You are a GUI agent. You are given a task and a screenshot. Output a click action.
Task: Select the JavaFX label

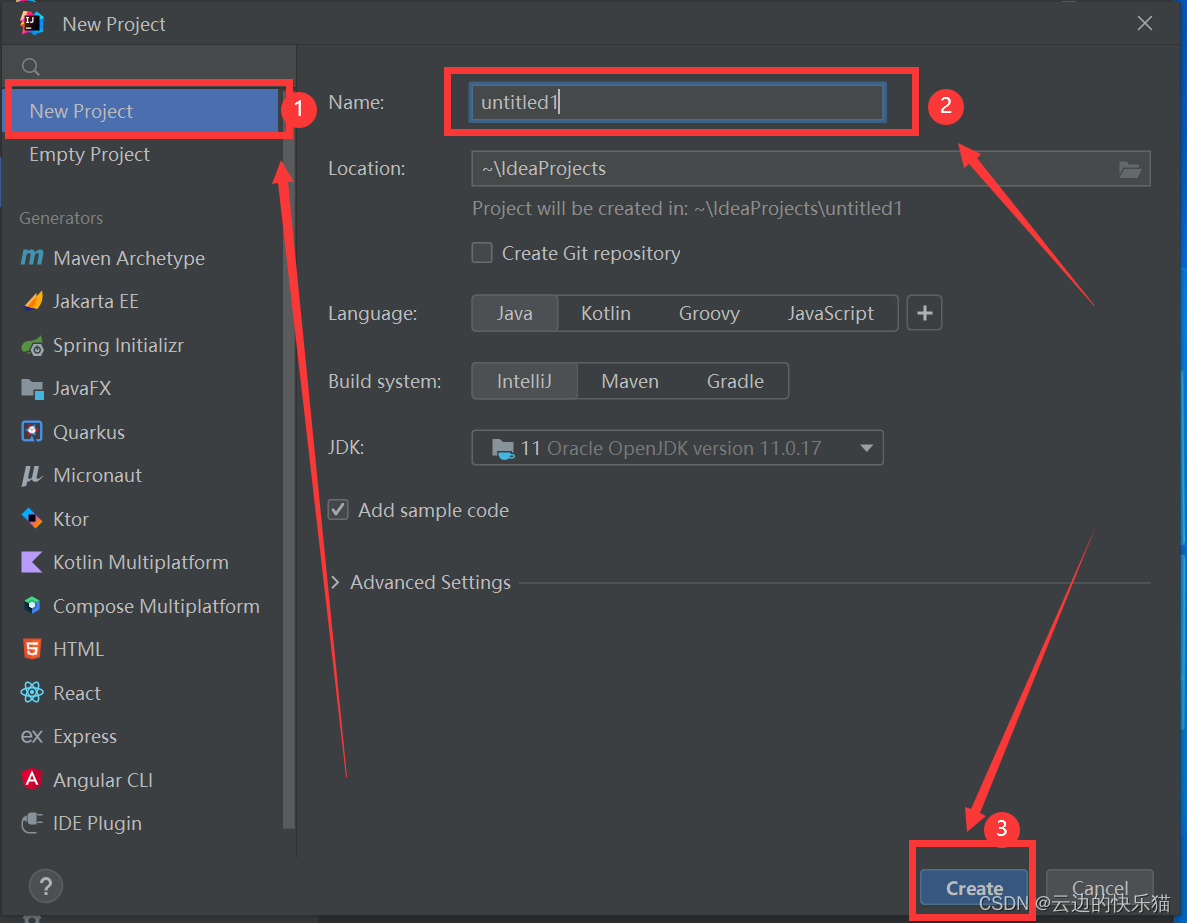[x=82, y=388]
